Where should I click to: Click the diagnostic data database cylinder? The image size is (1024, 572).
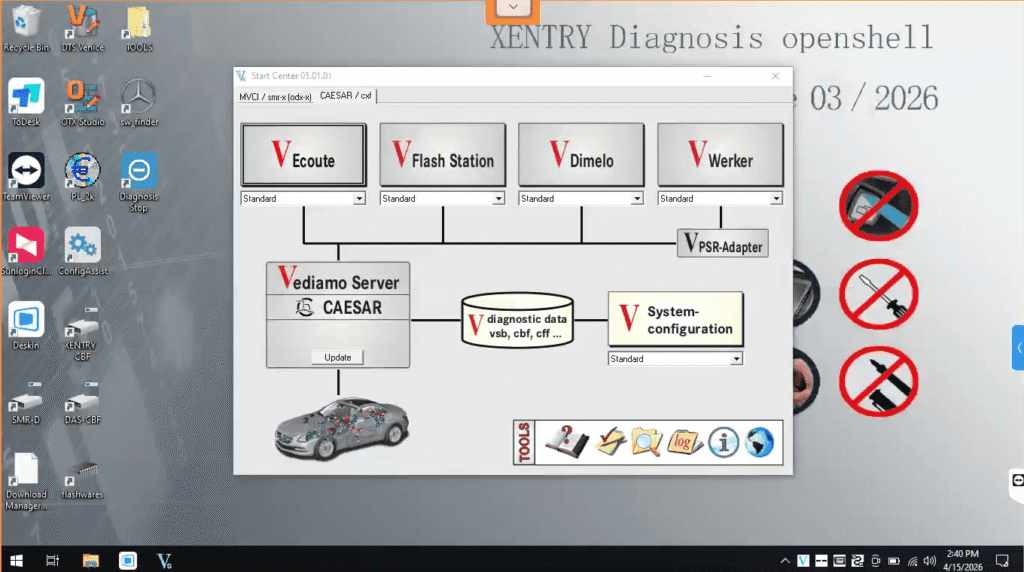point(517,320)
